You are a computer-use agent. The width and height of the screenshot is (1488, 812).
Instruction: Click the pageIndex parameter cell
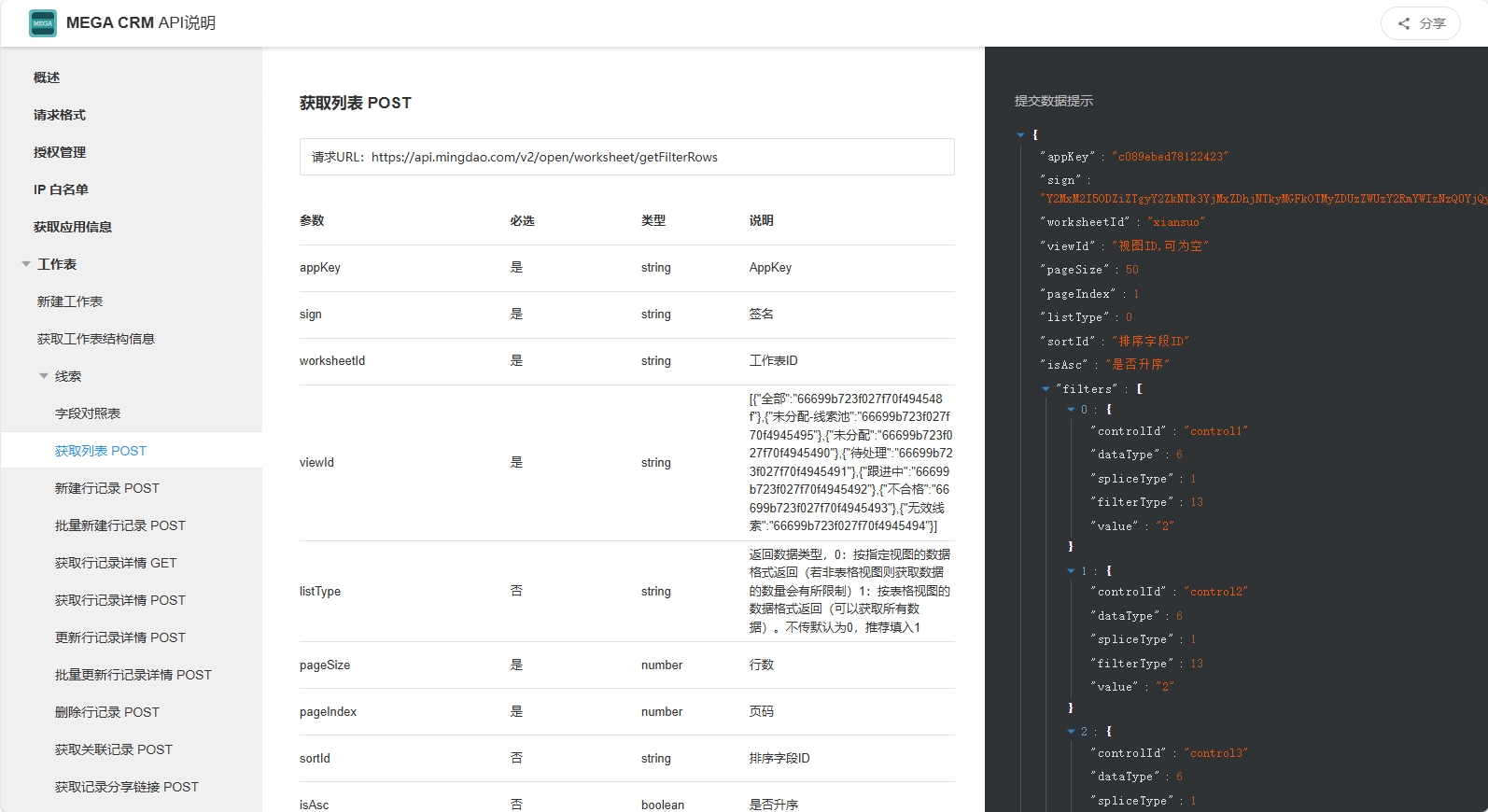(x=328, y=712)
